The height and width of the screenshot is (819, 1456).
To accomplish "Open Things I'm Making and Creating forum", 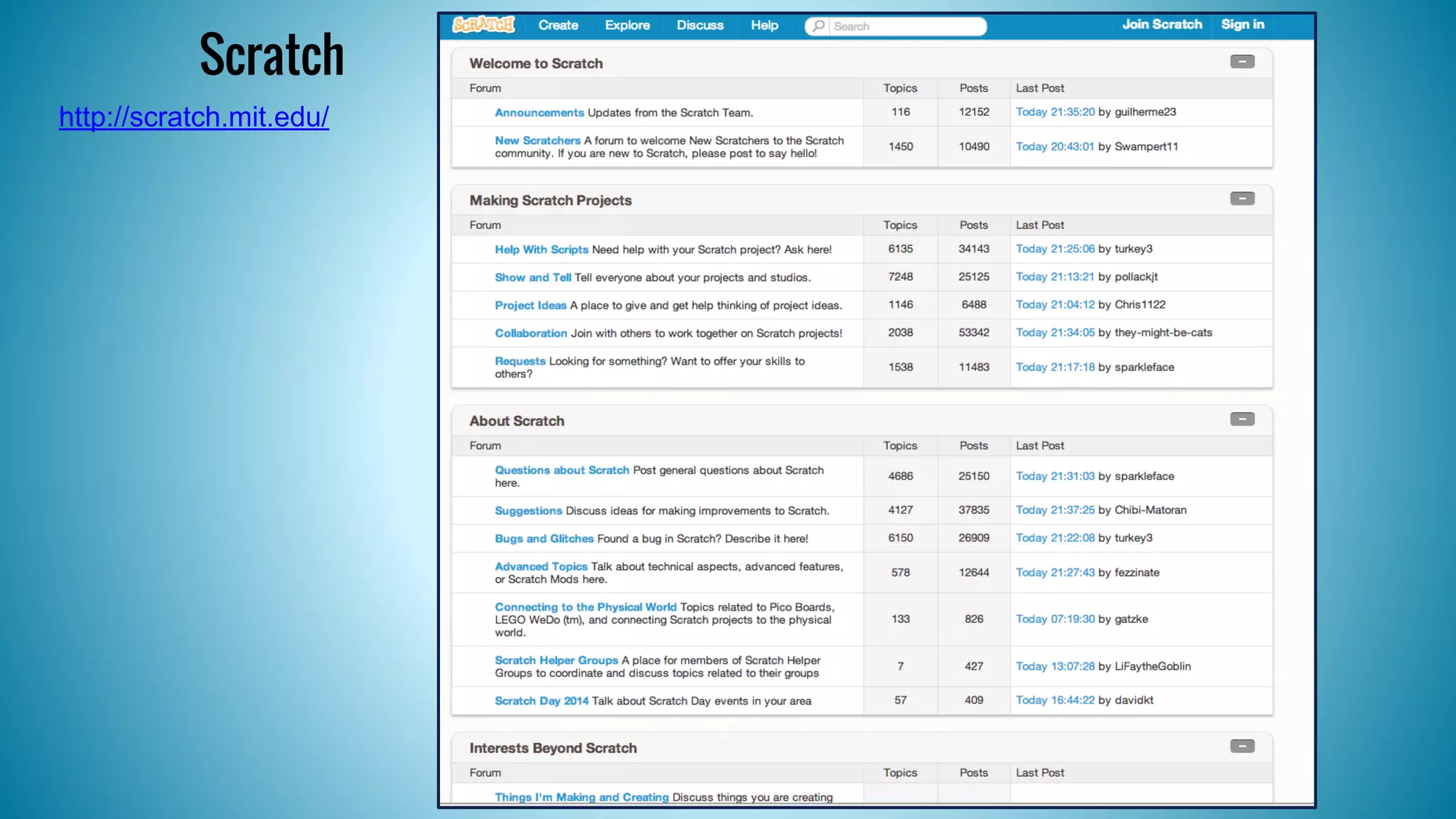I will click(582, 797).
